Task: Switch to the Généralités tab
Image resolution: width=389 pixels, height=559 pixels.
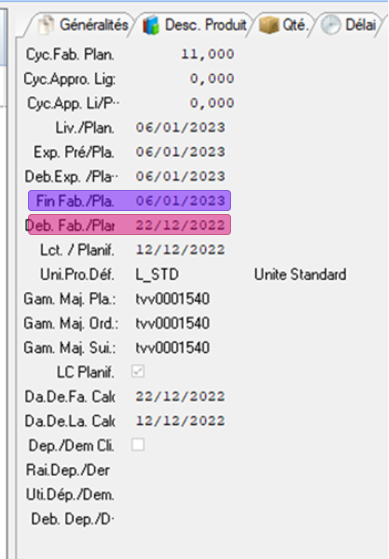Action: pos(82,25)
